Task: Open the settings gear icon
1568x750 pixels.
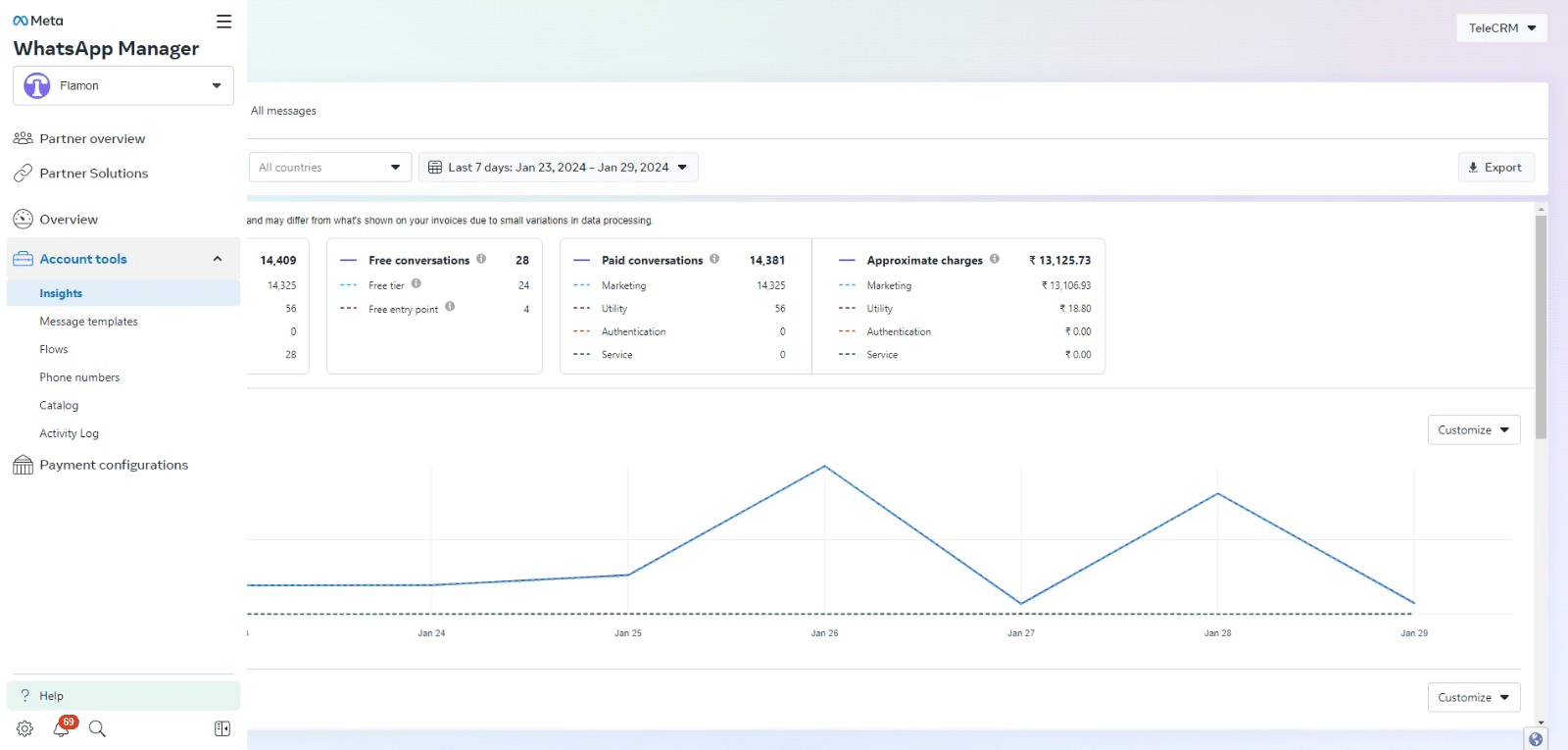Action: pyautogui.click(x=24, y=728)
